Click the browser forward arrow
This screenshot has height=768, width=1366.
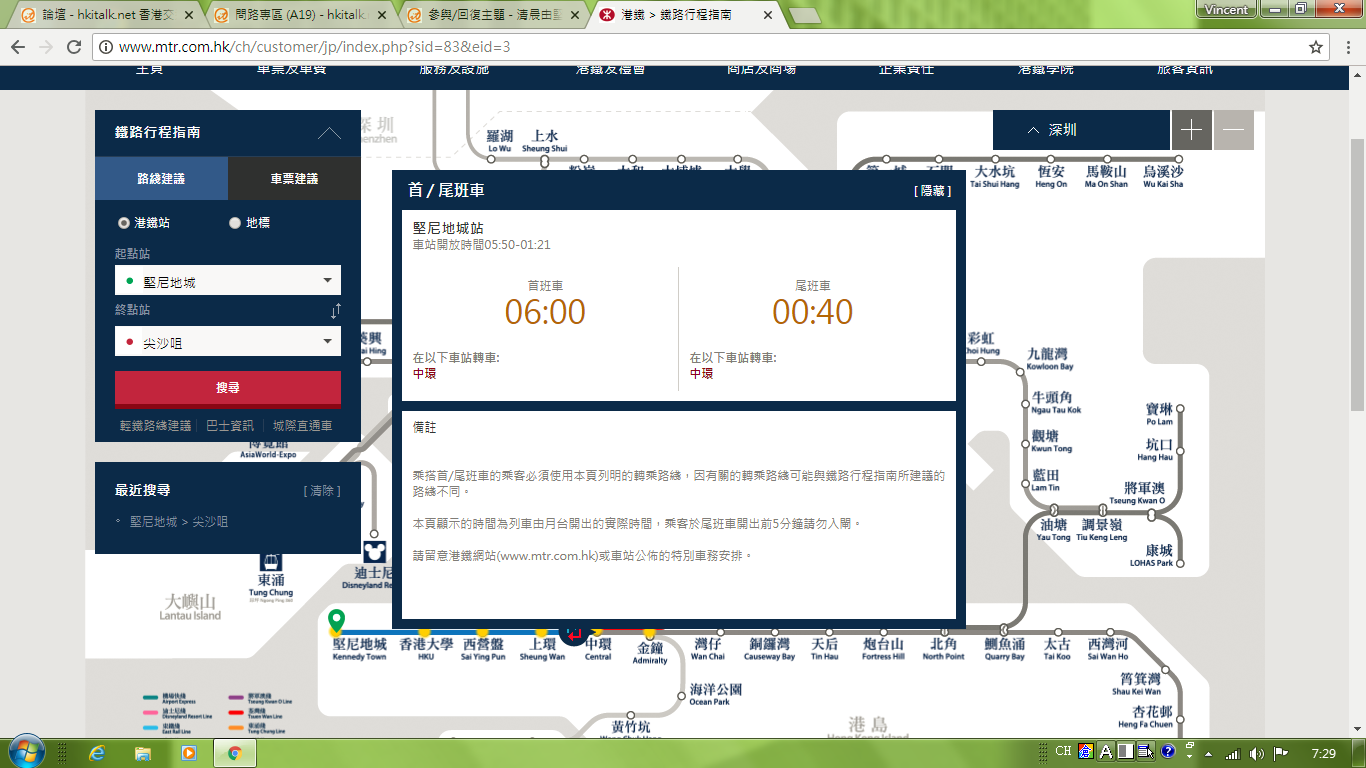[x=46, y=47]
